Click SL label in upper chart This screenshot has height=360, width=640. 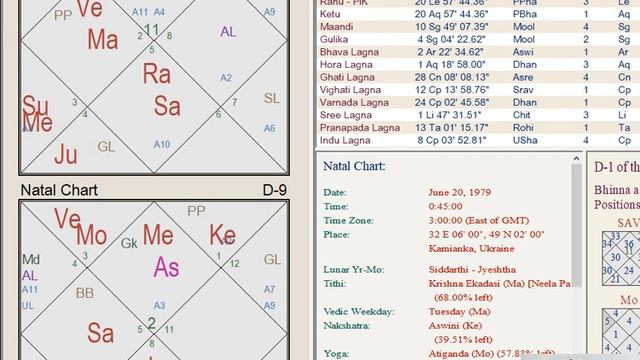coord(272,98)
